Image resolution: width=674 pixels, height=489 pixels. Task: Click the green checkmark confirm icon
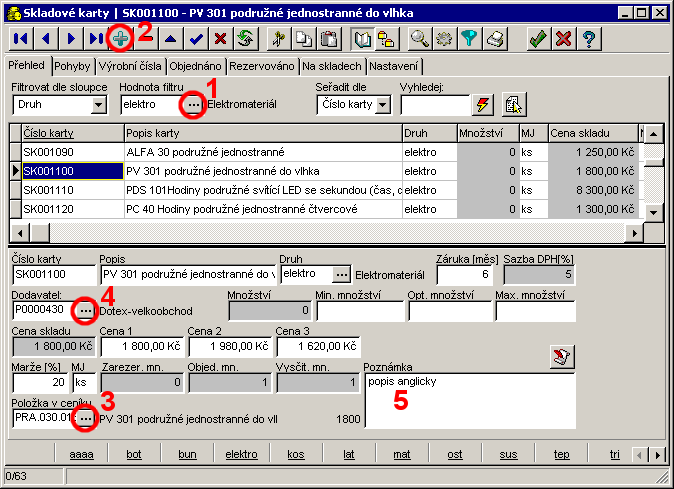tap(539, 39)
